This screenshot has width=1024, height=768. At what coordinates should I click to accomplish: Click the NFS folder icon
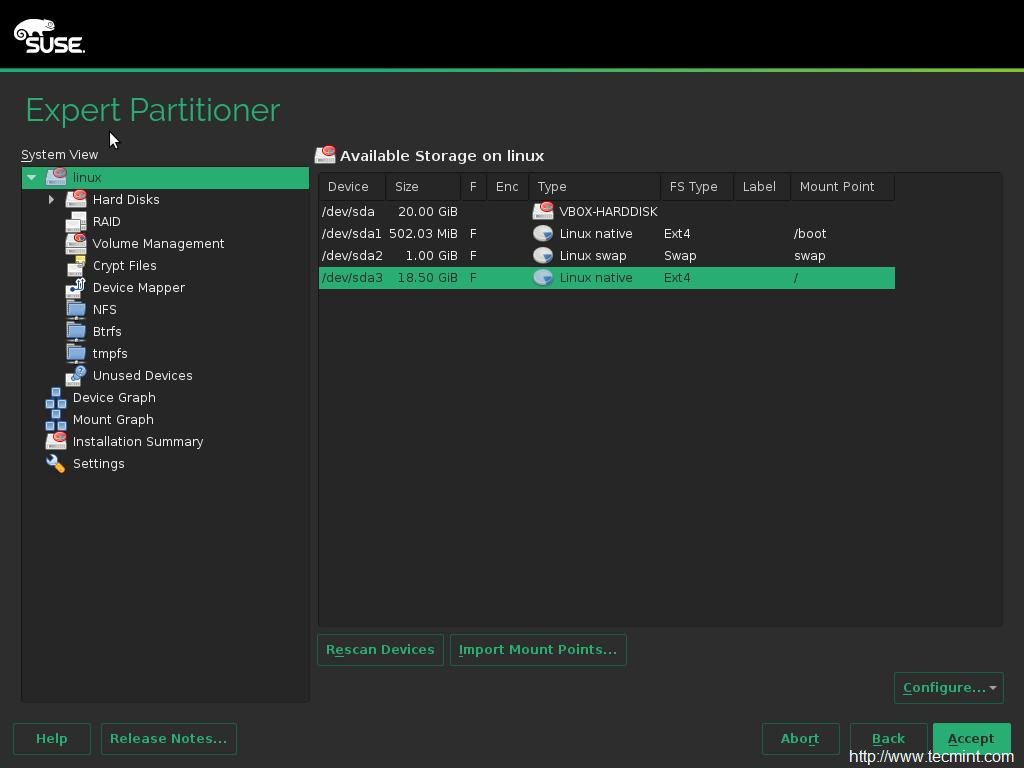point(76,309)
